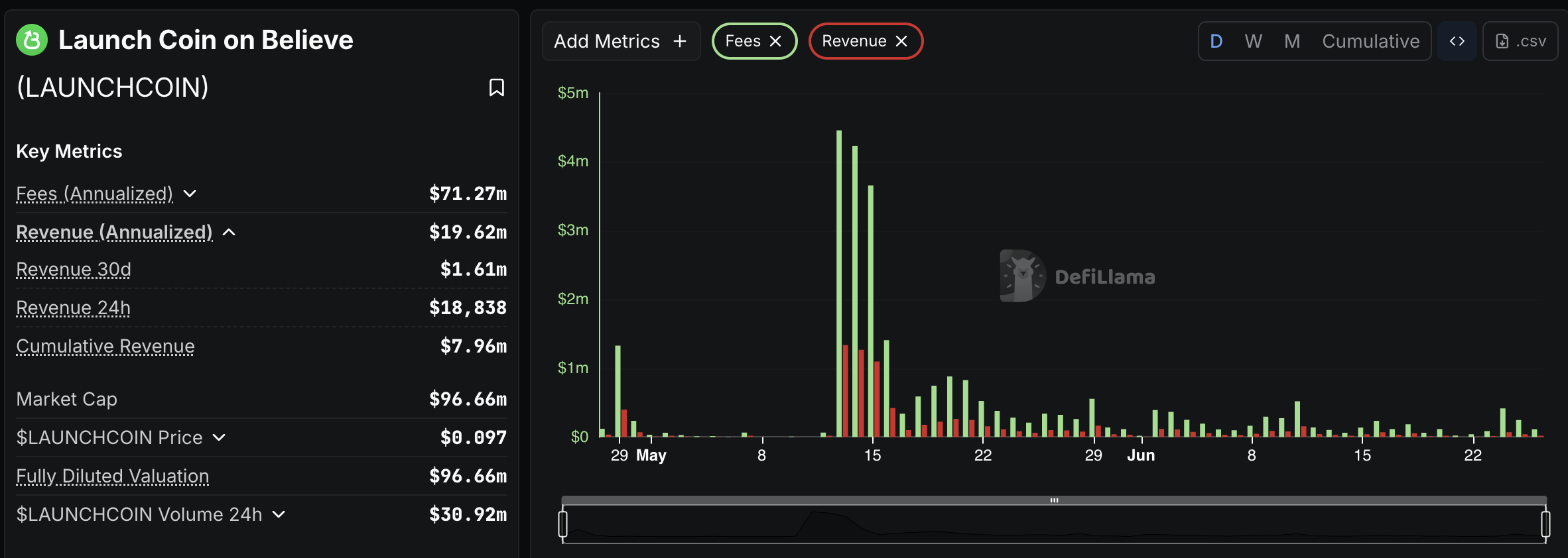Click the DefiLlama watermark logo

[x=1022, y=276]
